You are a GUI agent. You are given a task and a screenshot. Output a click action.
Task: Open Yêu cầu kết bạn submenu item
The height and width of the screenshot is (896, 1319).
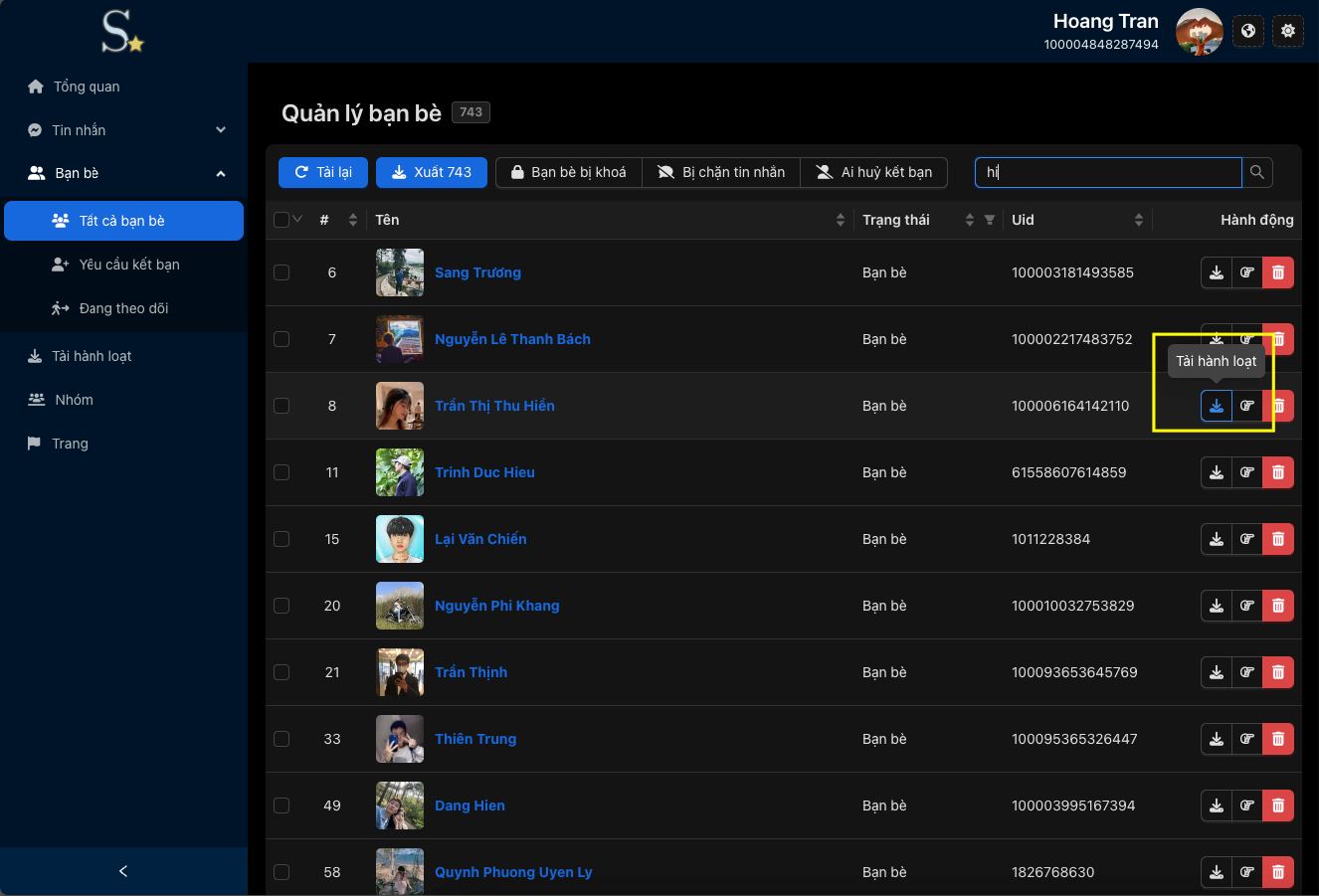[123, 265]
